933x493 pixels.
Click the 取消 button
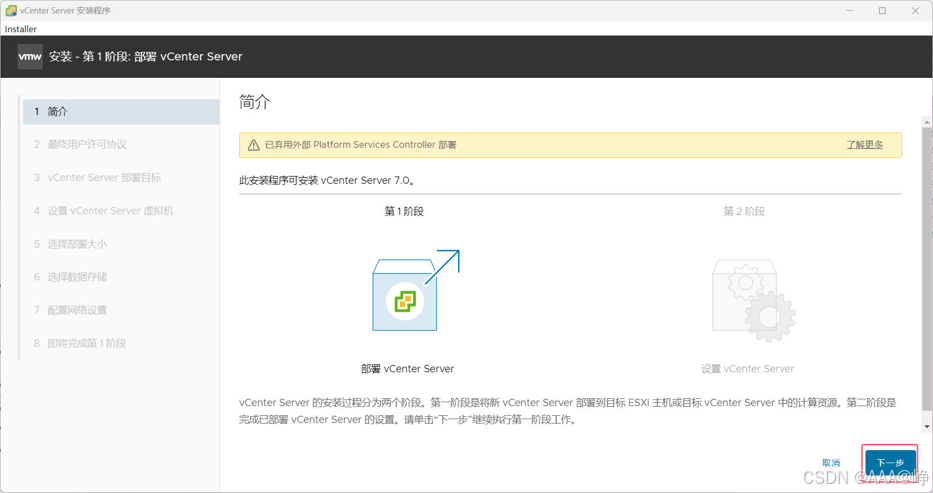(831, 463)
